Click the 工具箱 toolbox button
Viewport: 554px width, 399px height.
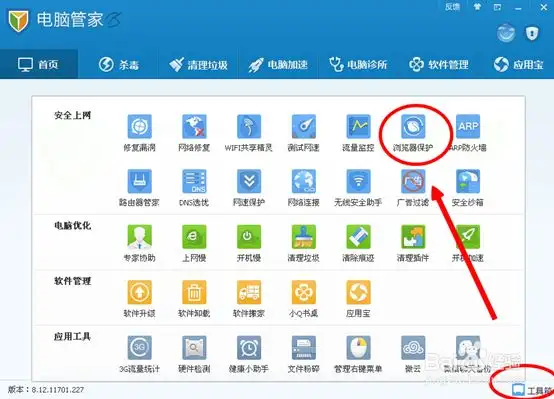[x=532, y=391]
